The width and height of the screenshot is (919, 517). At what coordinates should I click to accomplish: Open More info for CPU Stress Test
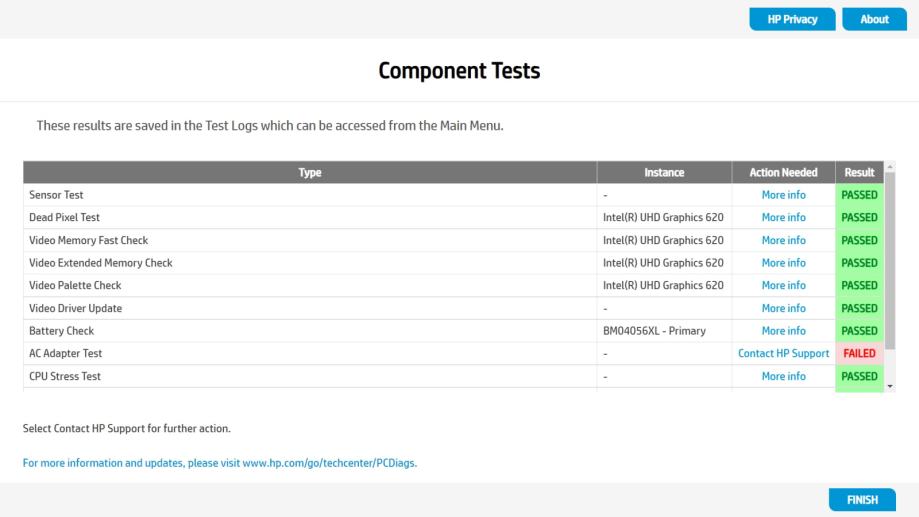point(783,376)
